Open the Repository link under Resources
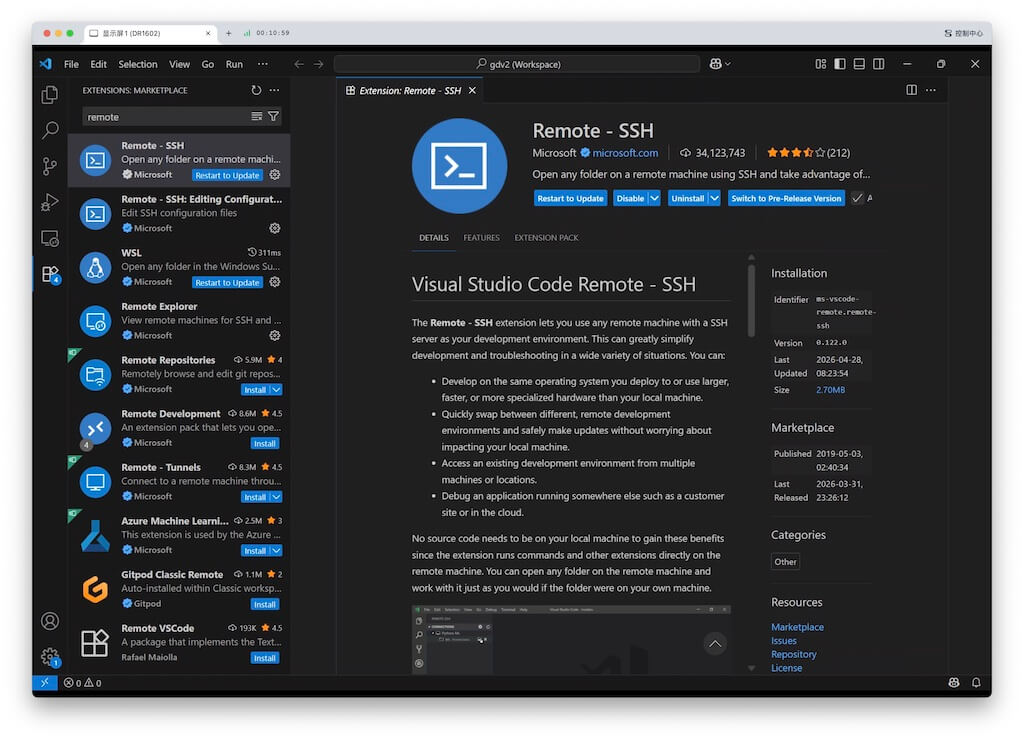 (x=793, y=654)
